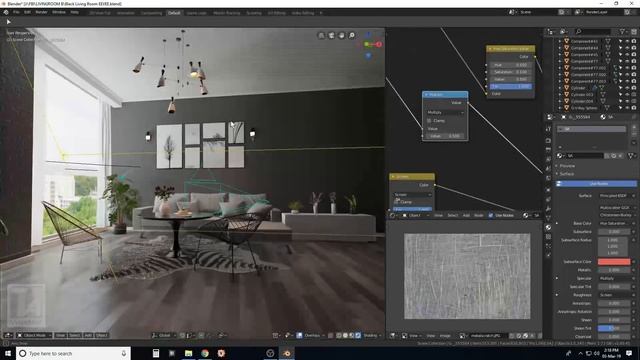Open the Material properties tab icon
Image resolution: width=640 pixels, height=360 pixels.
548,227
